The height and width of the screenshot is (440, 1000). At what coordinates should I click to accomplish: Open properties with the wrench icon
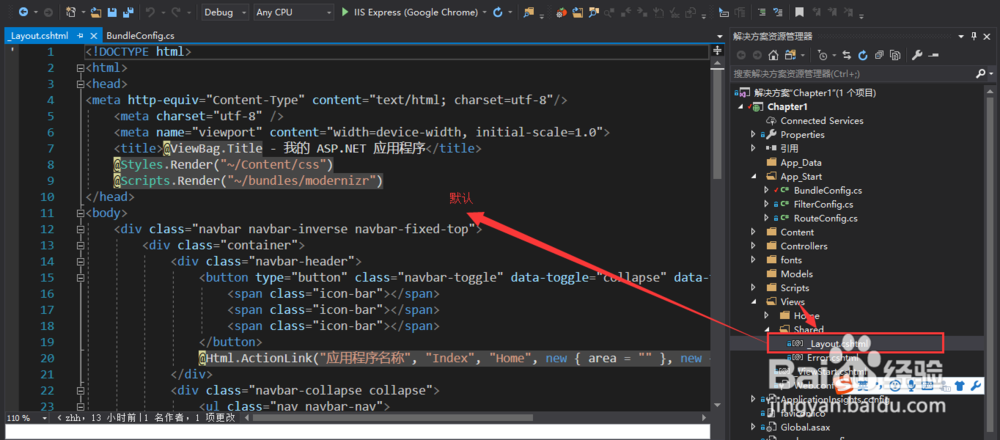pyautogui.click(x=917, y=55)
